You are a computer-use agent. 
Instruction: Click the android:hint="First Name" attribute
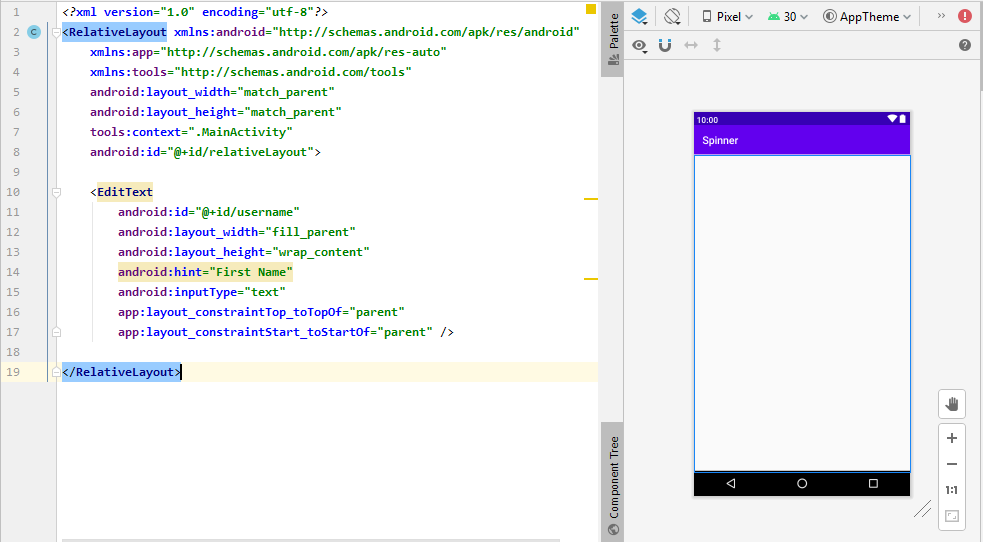click(205, 272)
